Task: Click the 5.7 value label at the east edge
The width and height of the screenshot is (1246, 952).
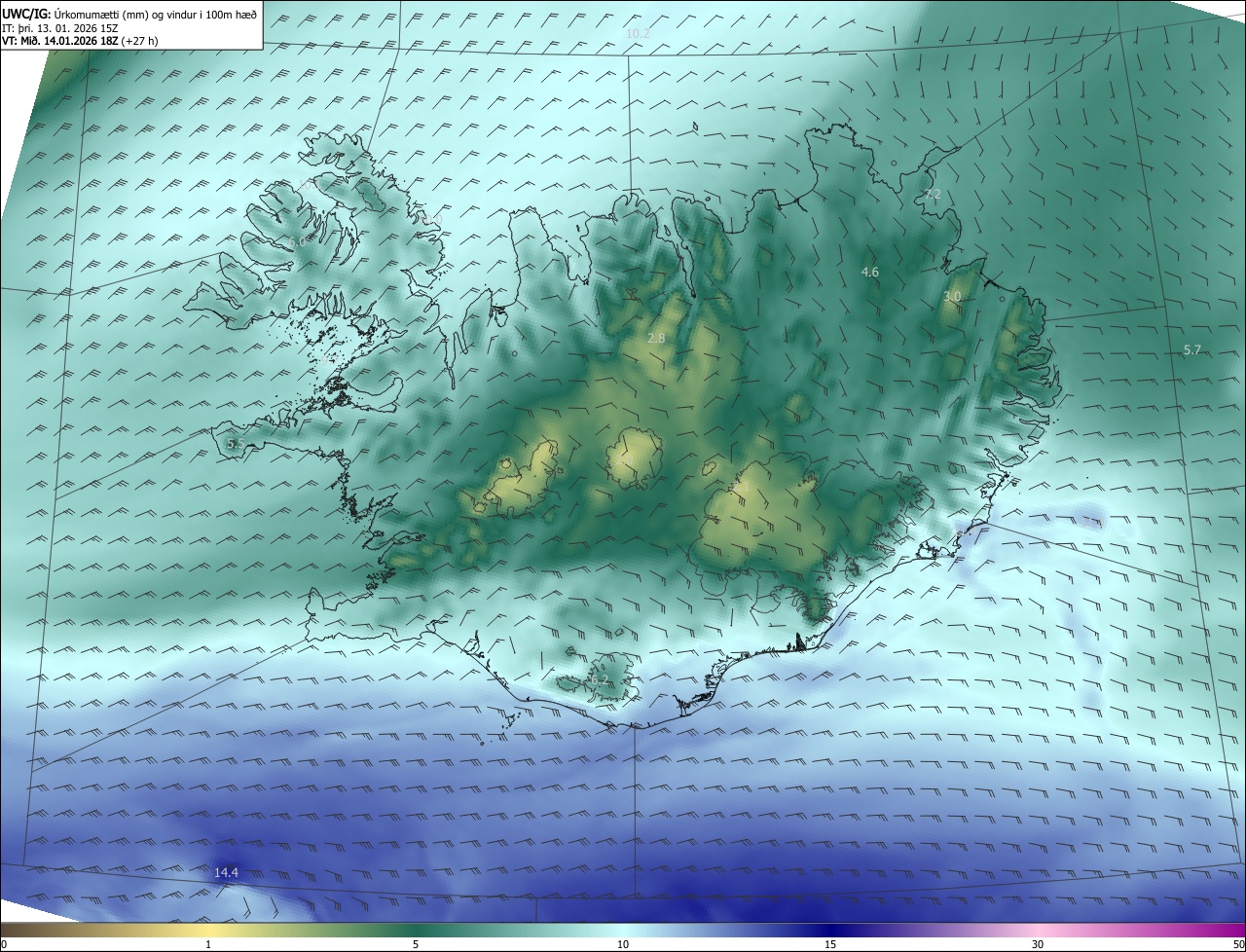Action: point(1192,349)
